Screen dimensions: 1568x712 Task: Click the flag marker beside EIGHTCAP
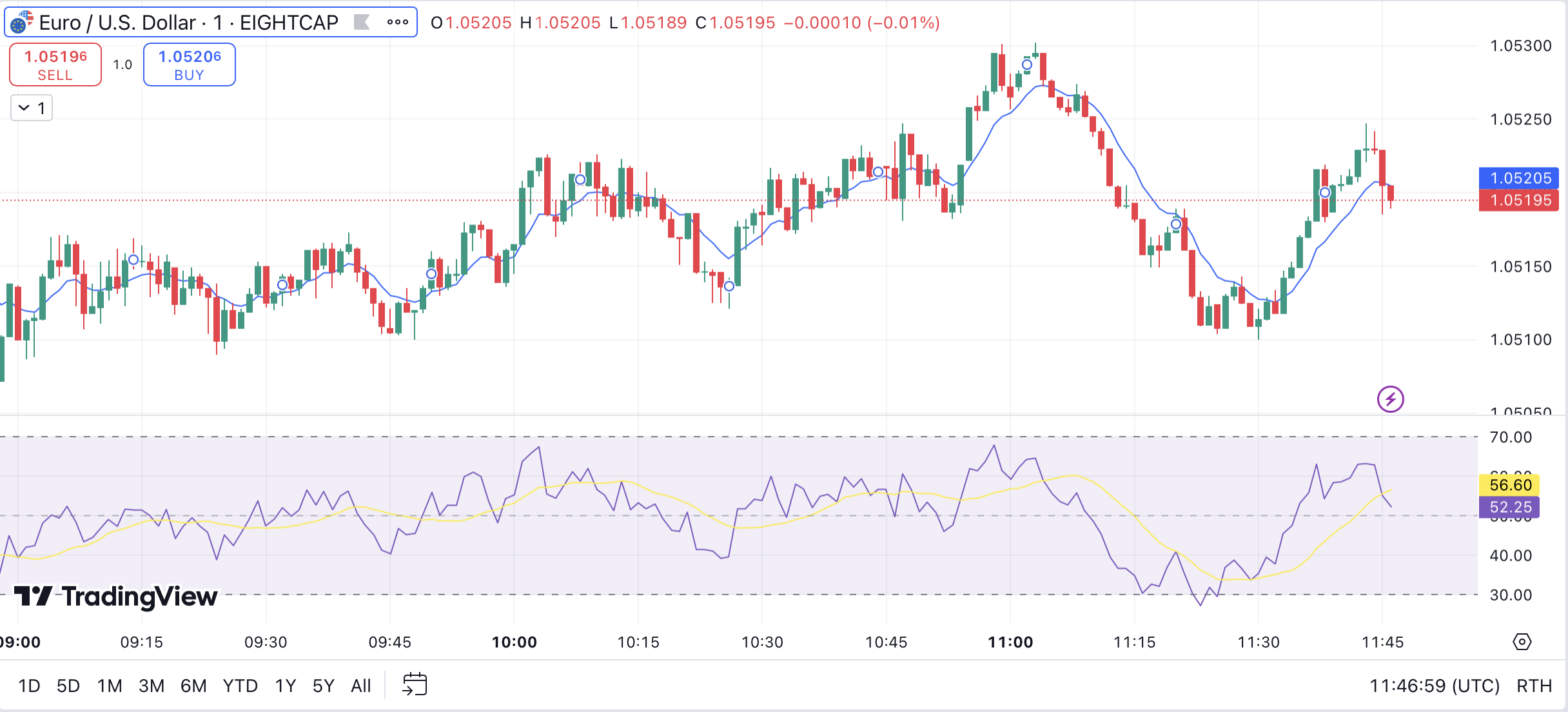point(362,23)
